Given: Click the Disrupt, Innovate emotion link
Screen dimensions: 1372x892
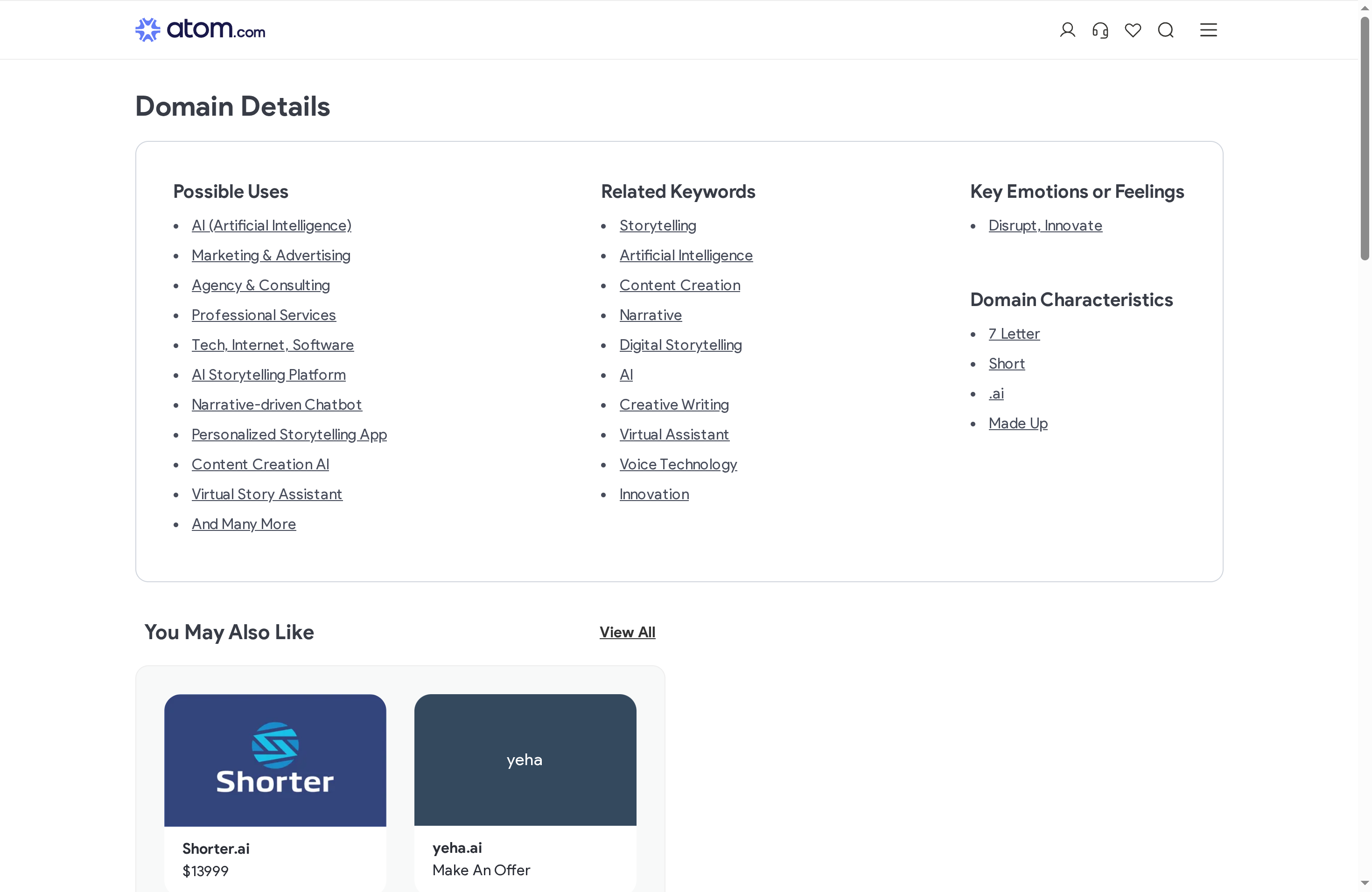Looking at the screenshot, I should coord(1045,225).
